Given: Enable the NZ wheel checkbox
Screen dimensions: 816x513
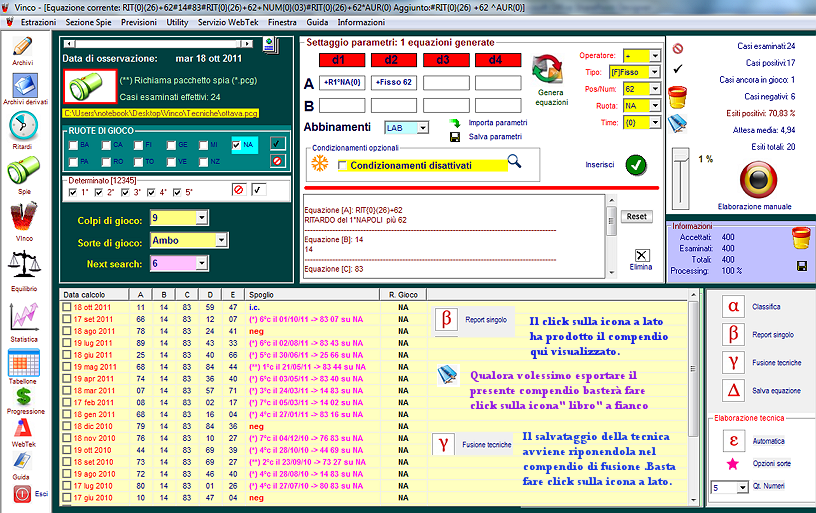Looking at the screenshot, I should pos(203,162).
